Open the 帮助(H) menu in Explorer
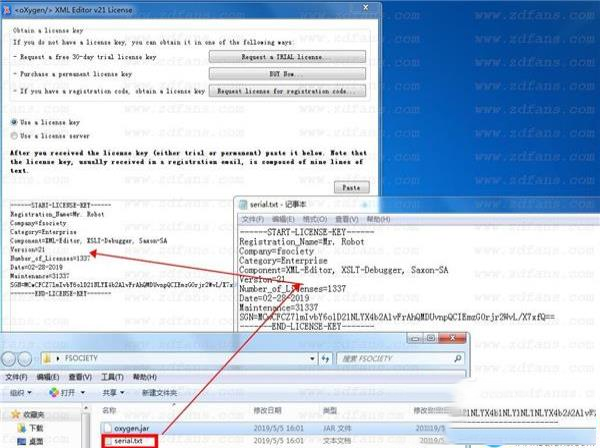Viewport: 600px width, 448px height. click(144, 377)
